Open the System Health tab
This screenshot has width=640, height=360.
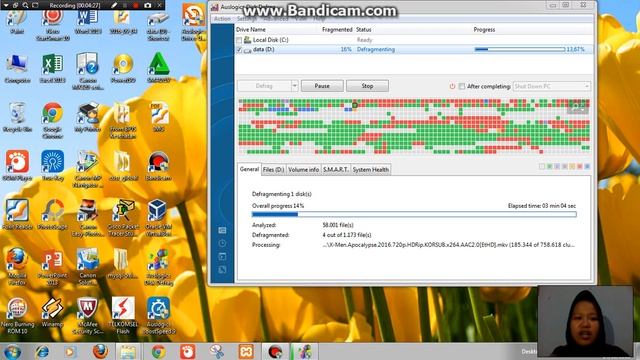(371, 169)
